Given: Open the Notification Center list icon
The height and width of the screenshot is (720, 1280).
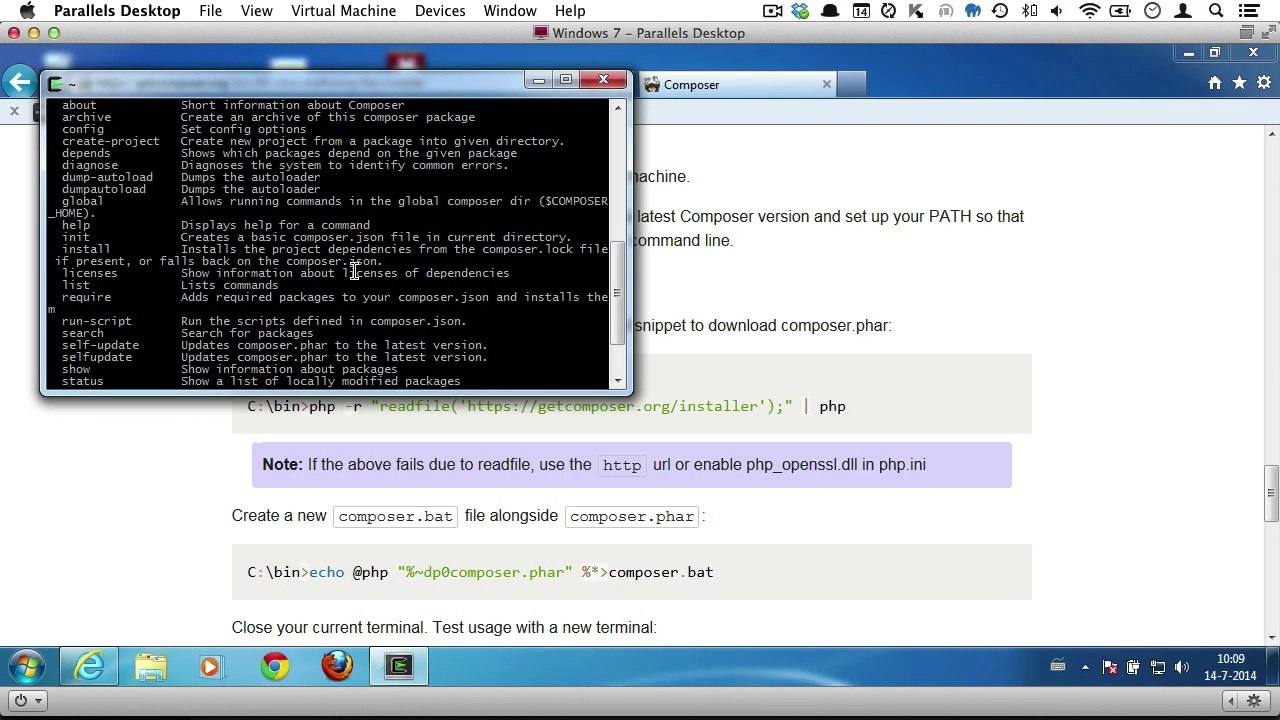Looking at the screenshot, I should [x=1248, y=11].
